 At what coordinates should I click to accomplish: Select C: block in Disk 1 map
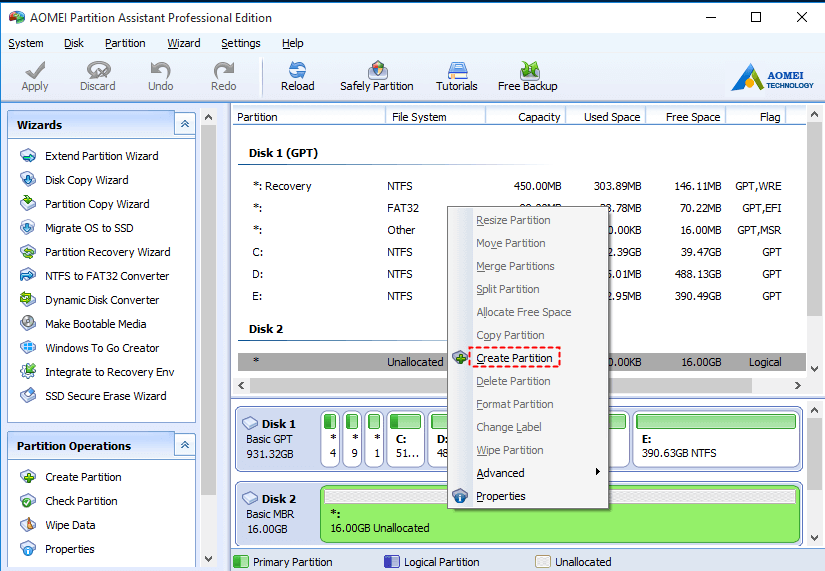406,439
